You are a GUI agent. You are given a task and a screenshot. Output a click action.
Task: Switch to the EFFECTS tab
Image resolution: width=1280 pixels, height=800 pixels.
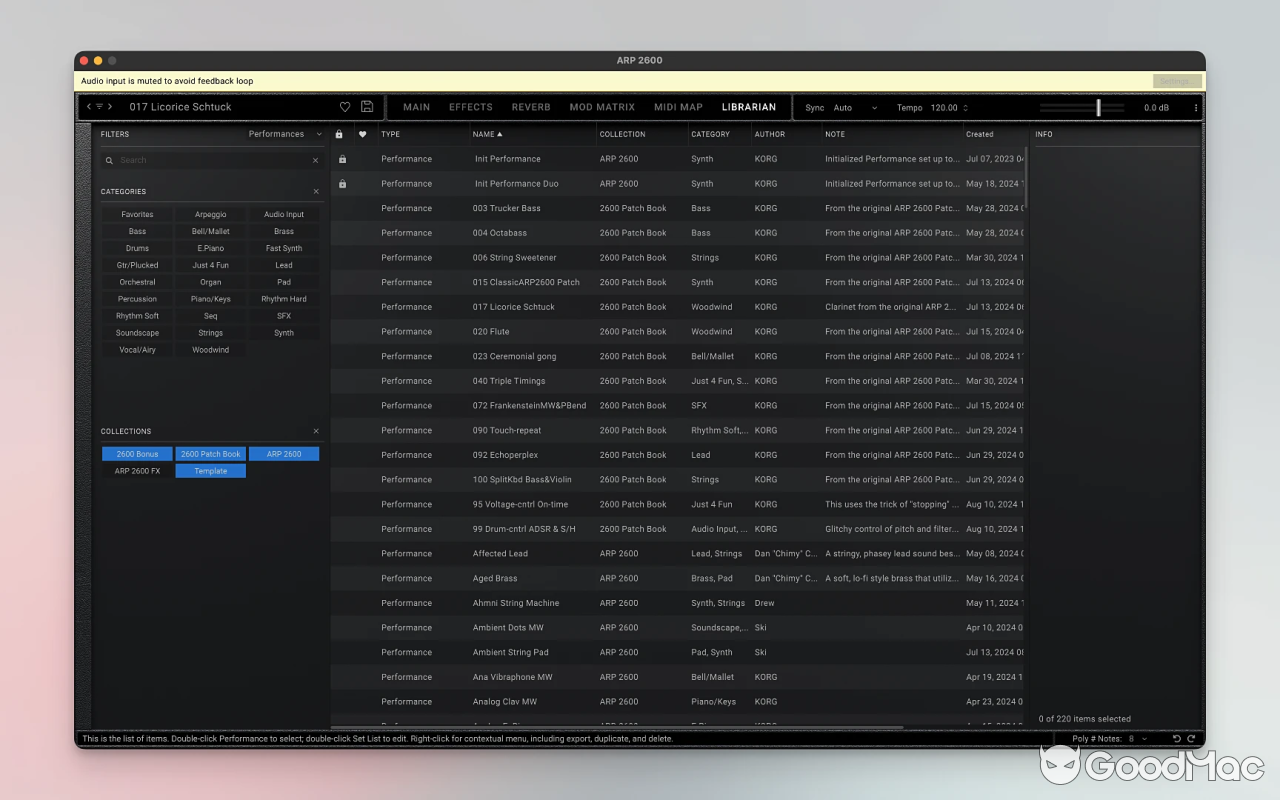pyautogui.click(x=471, y=107)
